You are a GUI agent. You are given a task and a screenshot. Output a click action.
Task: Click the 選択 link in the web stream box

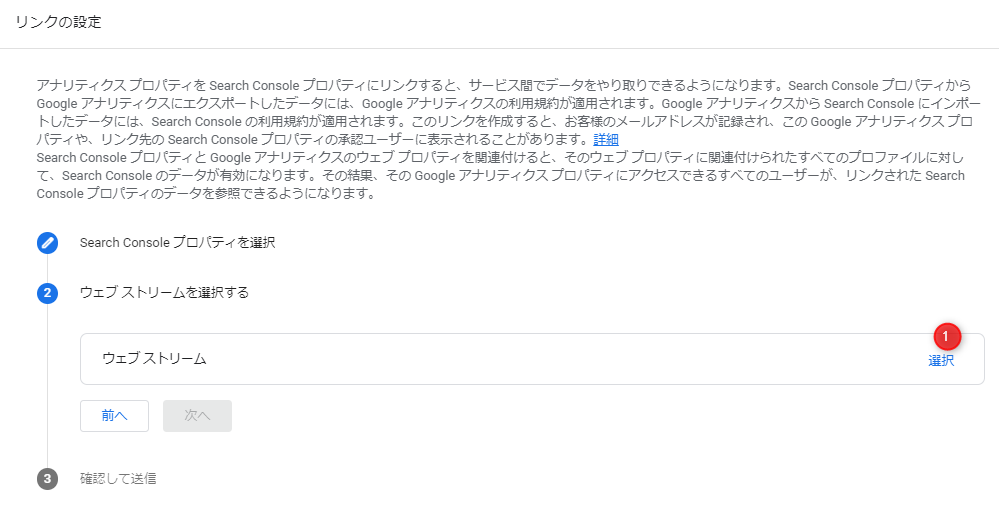pos(940,361)
